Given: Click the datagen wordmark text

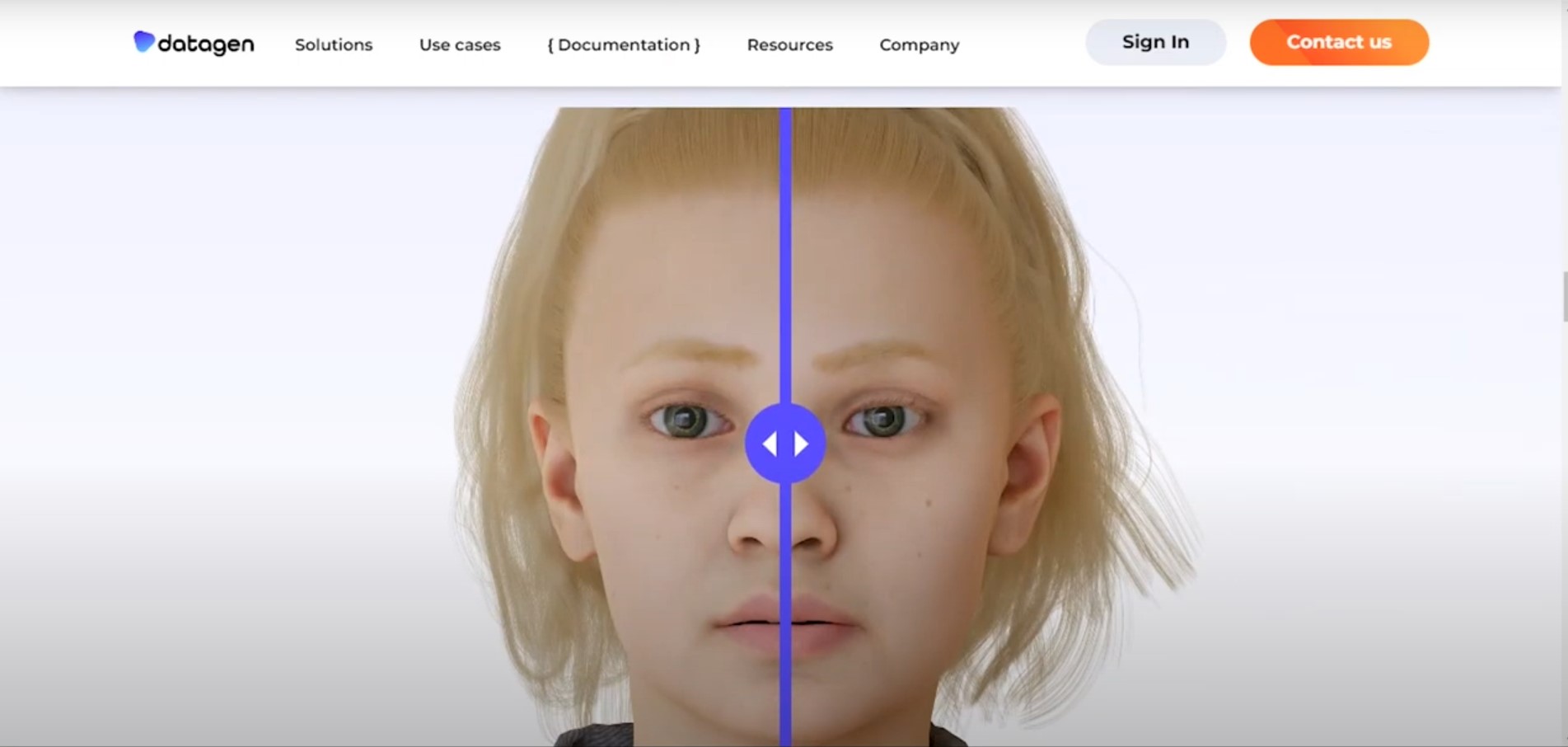Looking at the screenshot, I should pos(206,45).
